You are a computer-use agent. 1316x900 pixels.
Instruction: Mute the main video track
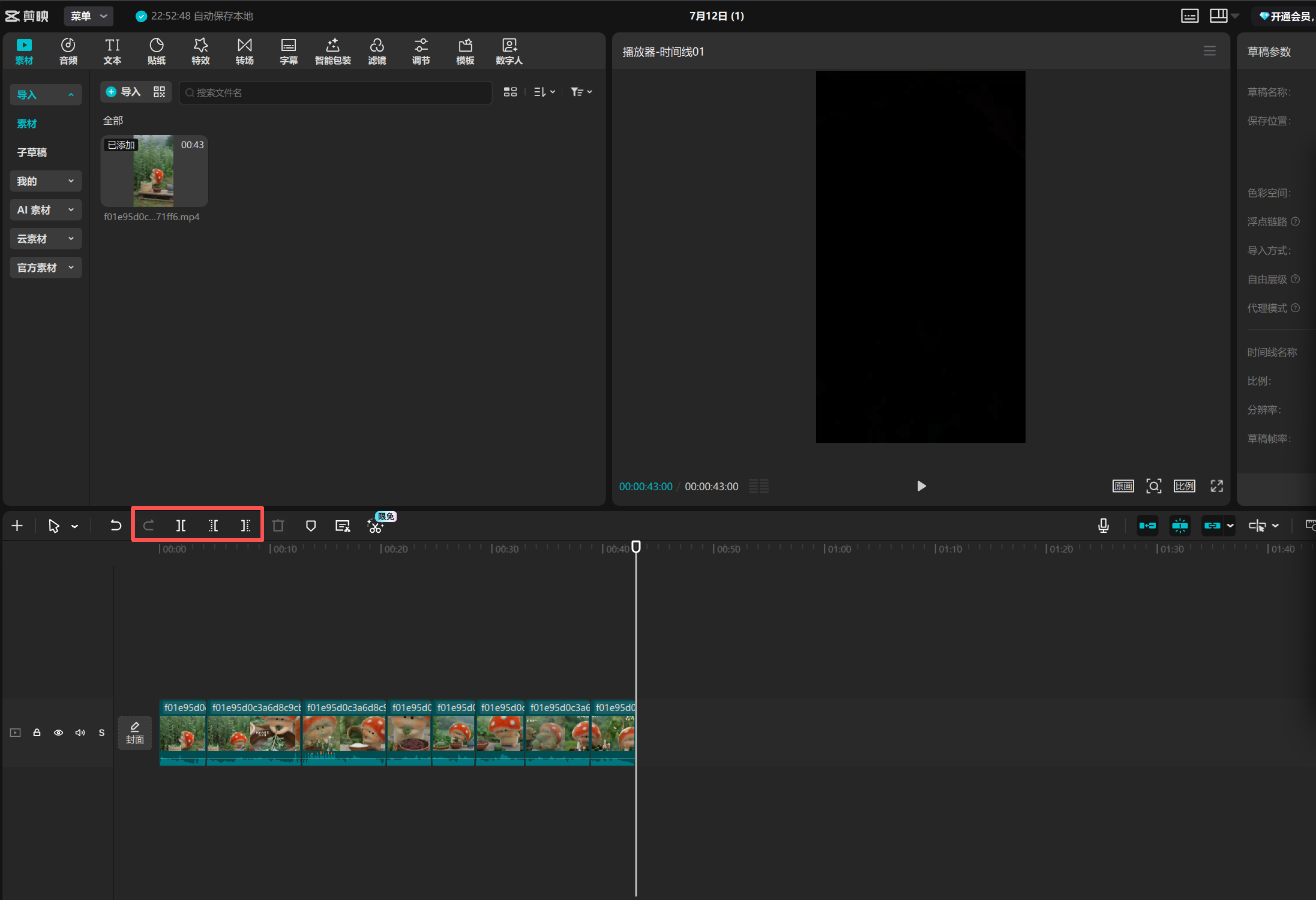point(80,733)
